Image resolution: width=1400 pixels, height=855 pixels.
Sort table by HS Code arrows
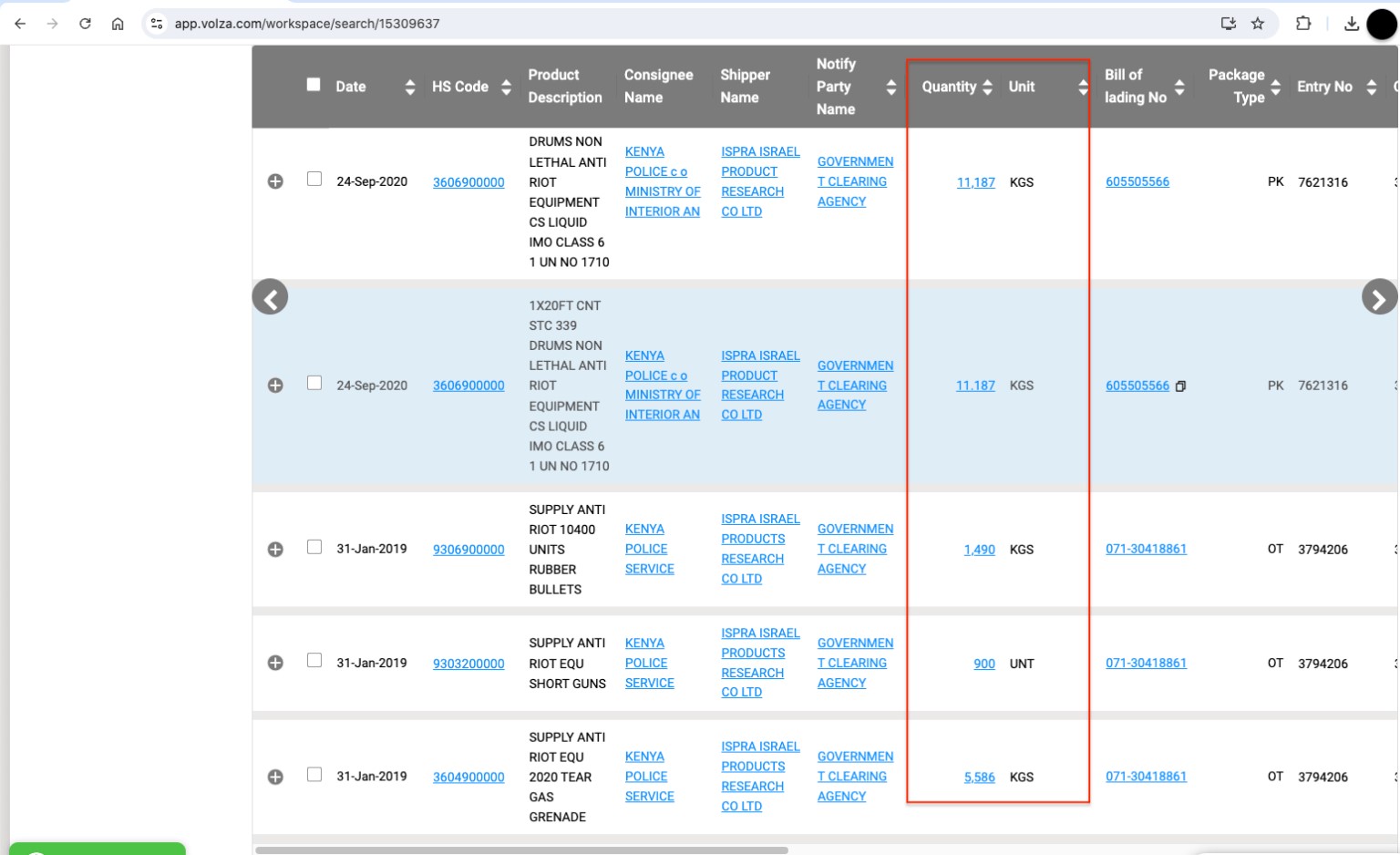[x=506, y=87]
